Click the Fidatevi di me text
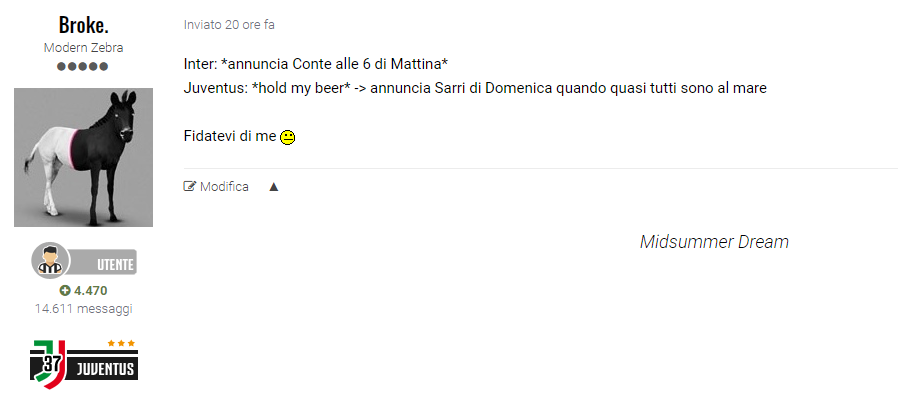 [x=230, y=136]
